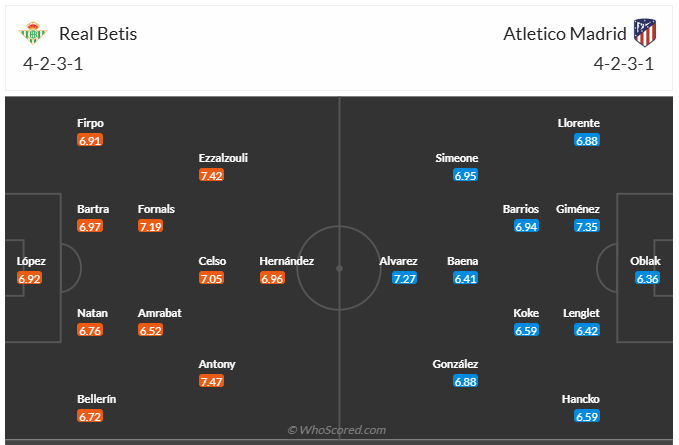Screen dimensions: 679x445
Task: Select player name Hernández on the pitch
Action: (x=287, y=261)
